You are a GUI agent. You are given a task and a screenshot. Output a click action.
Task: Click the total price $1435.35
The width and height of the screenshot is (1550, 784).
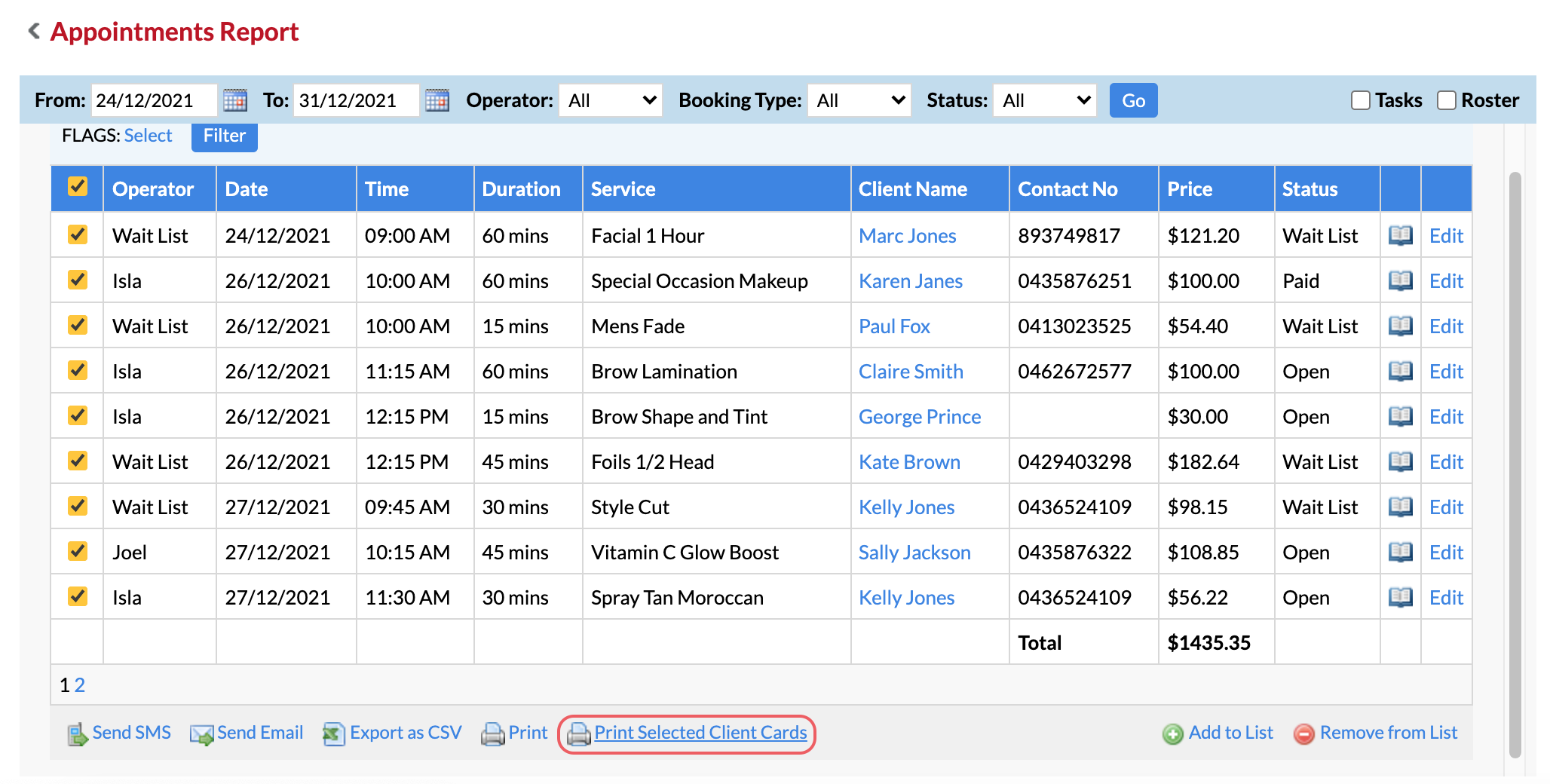(x=1208, y=643)
